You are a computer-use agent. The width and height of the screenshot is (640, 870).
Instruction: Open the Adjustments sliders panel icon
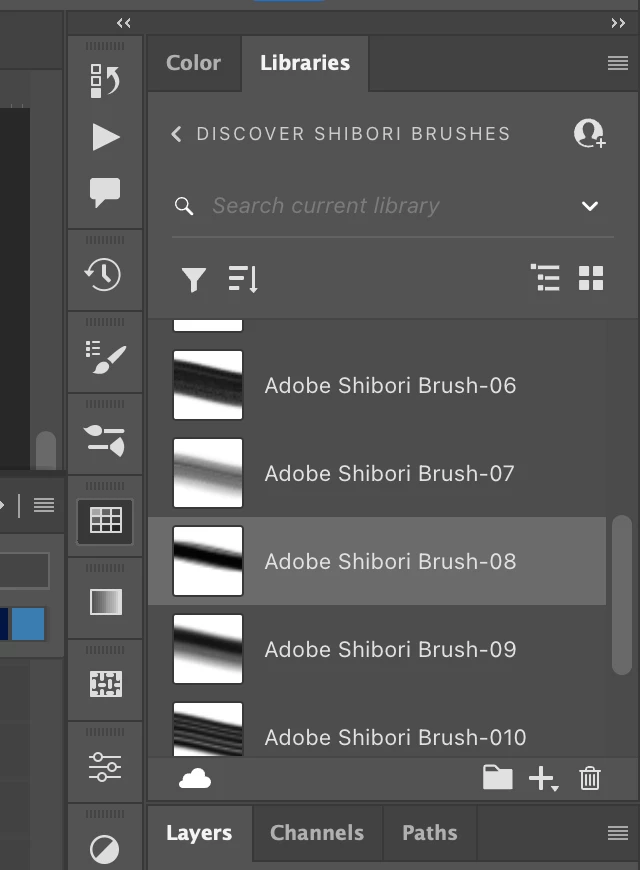pyautogui.click(x=105, y=766)
